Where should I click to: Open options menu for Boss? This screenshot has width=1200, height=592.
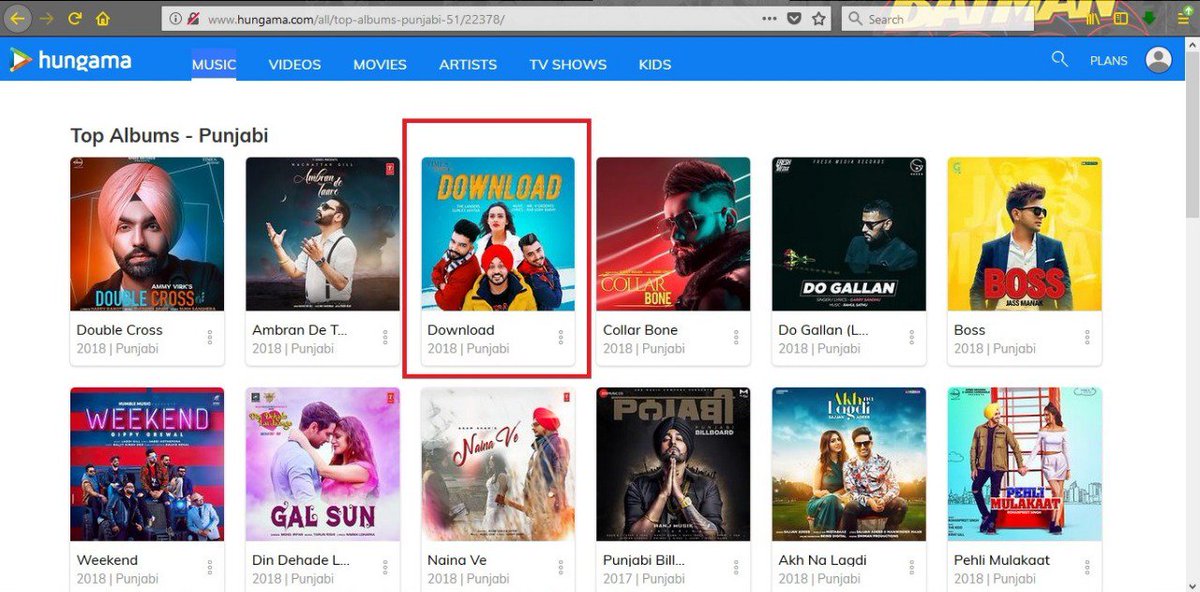[x=1087, y=338]
